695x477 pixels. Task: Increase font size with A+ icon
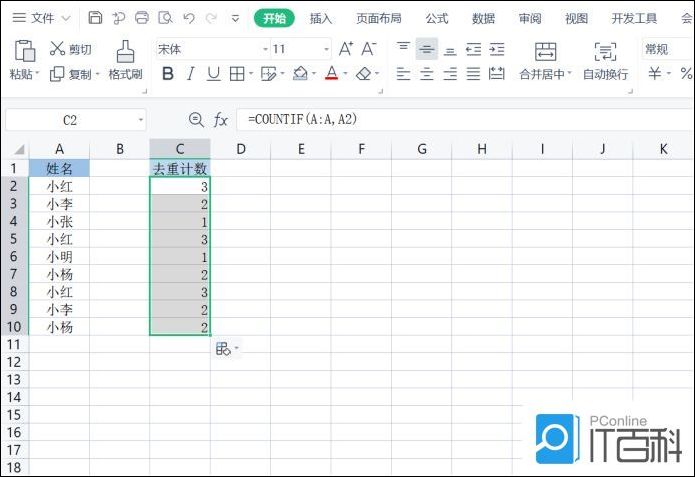tap(346, 49)
